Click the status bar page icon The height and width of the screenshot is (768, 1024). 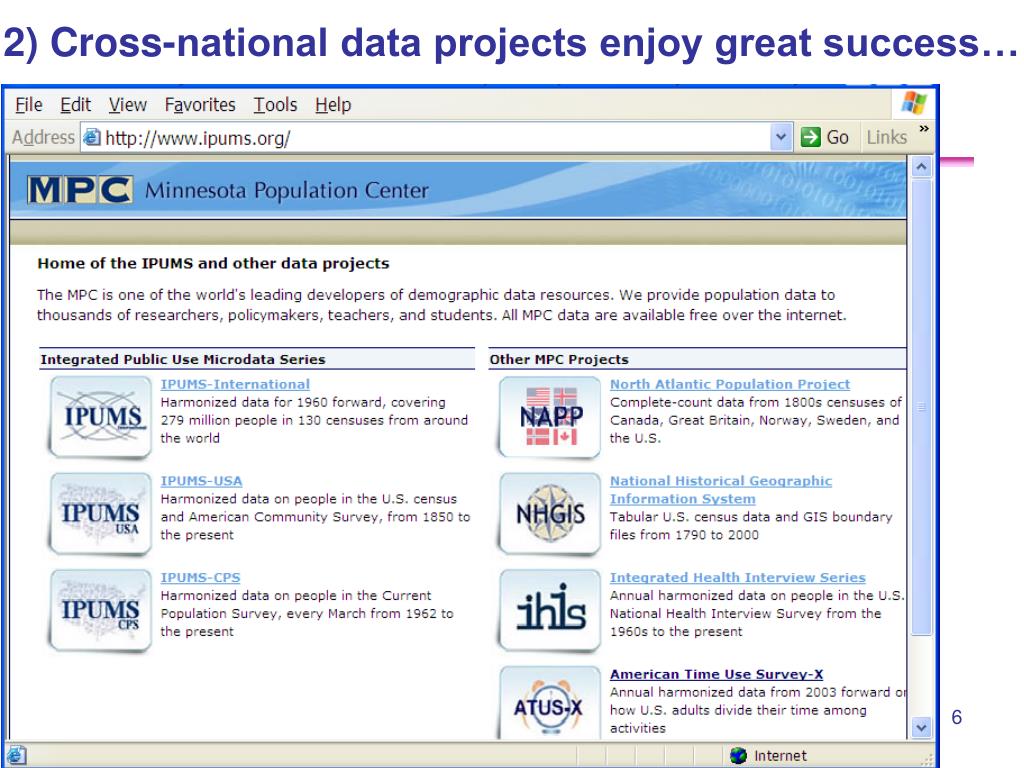click(x=16, y=755)
